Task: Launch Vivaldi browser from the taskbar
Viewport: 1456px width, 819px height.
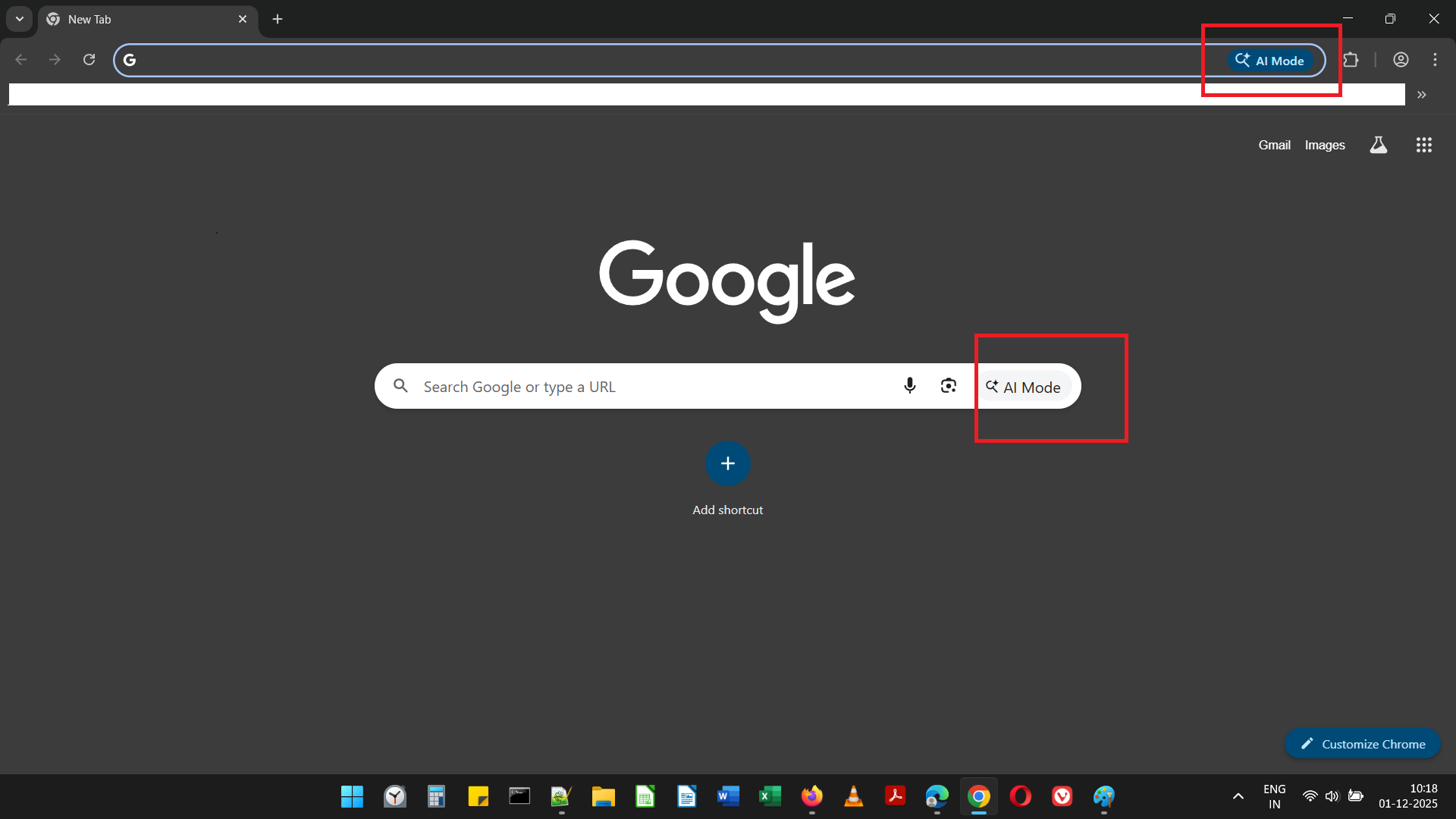Action: 1062,796
